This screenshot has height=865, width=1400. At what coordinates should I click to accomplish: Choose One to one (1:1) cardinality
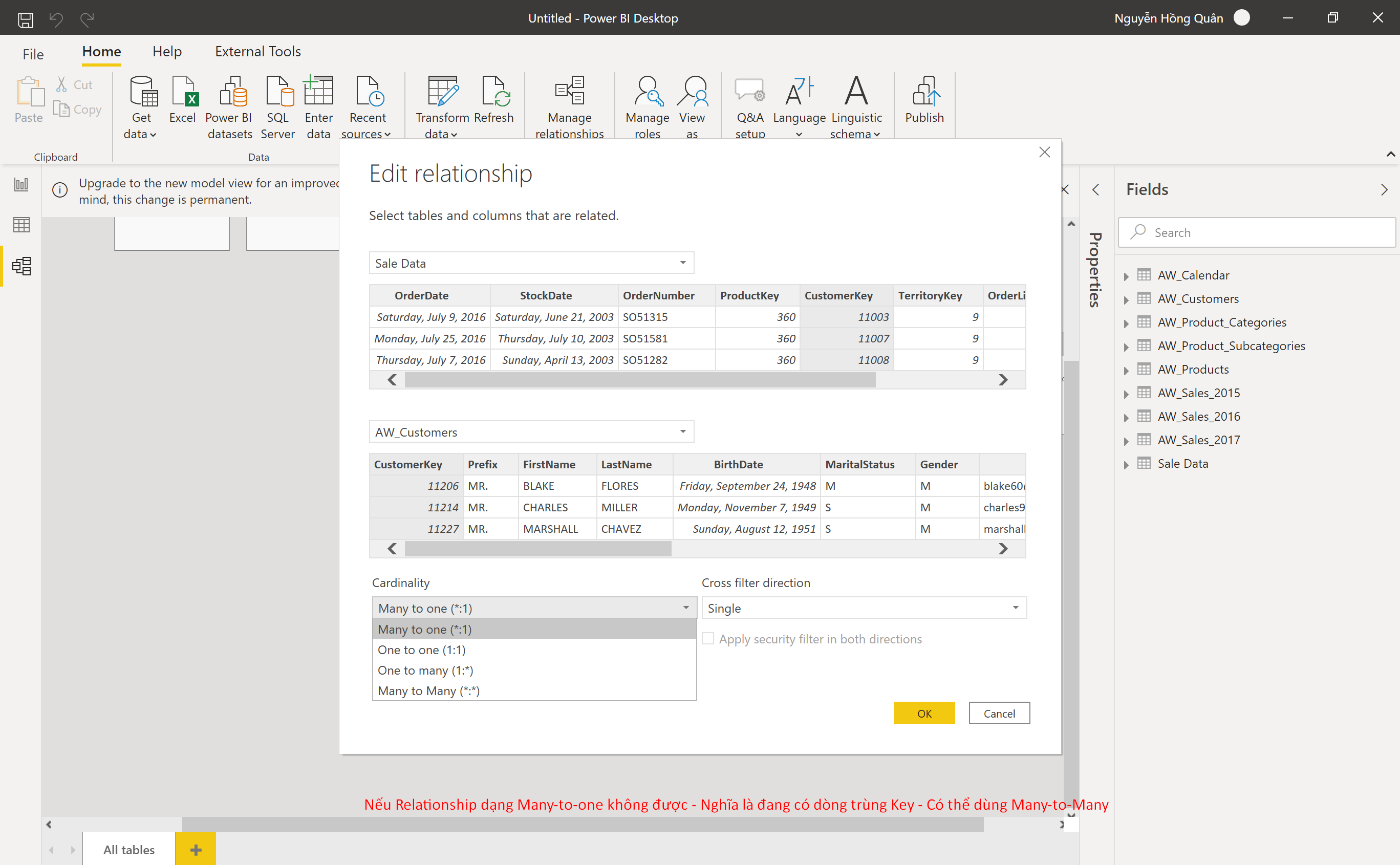tap(534, 650)
